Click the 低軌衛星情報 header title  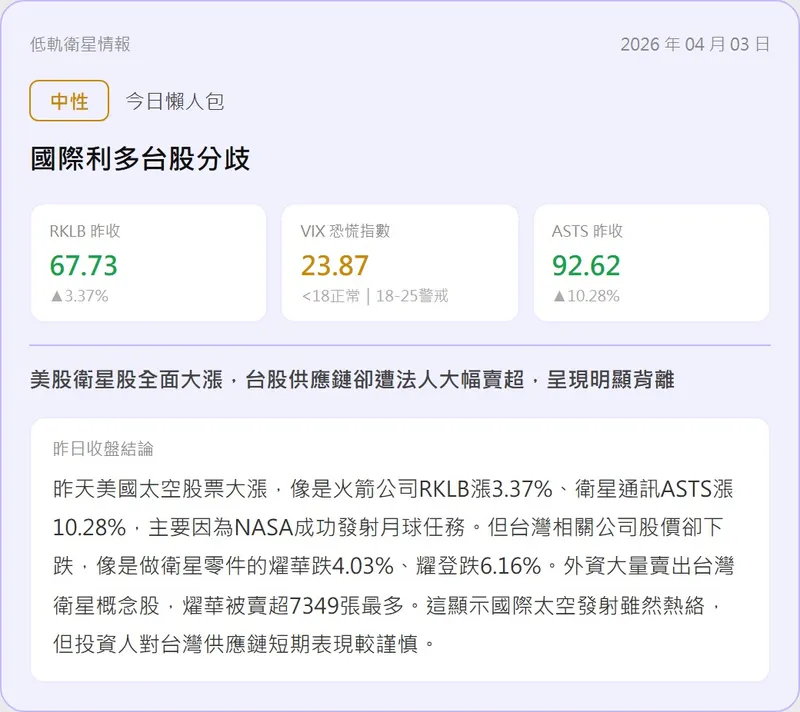(x=80, y=44)
